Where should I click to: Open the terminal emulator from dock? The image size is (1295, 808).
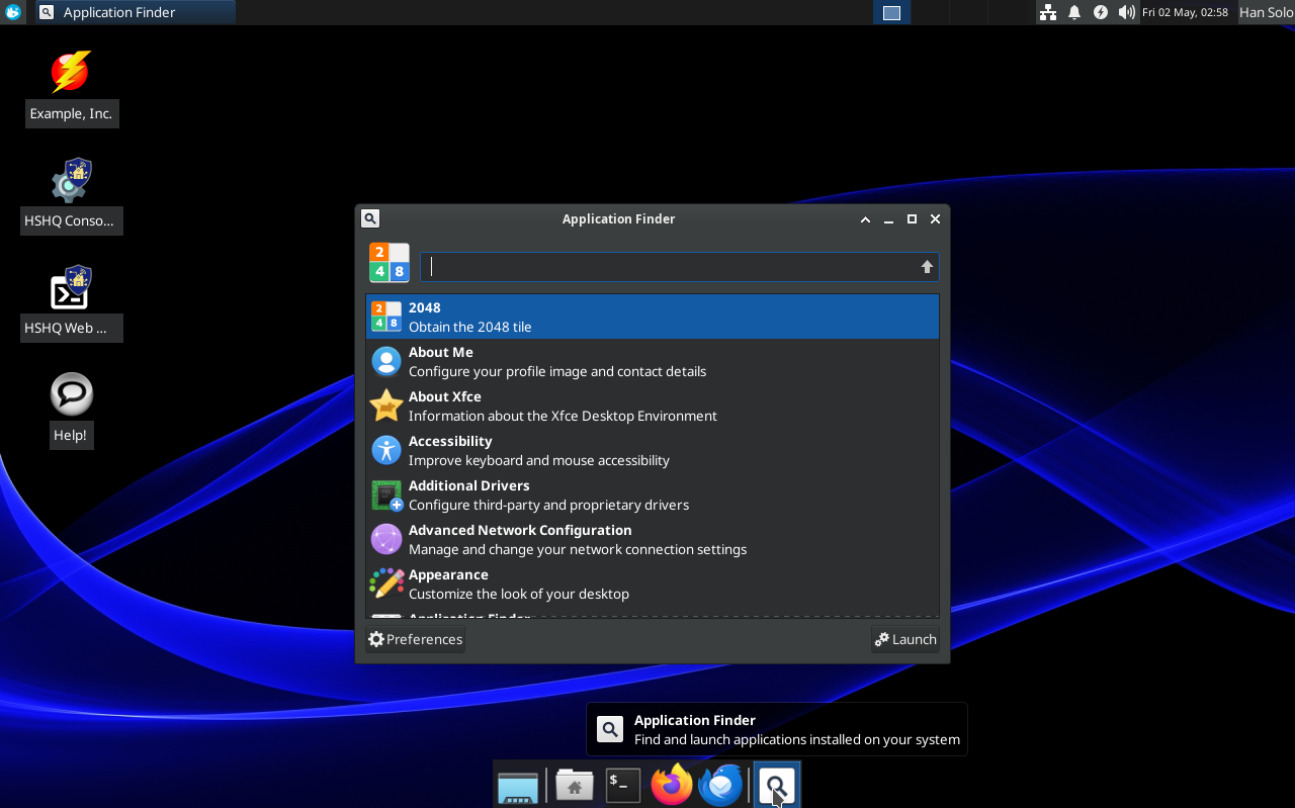click(623, 785)
